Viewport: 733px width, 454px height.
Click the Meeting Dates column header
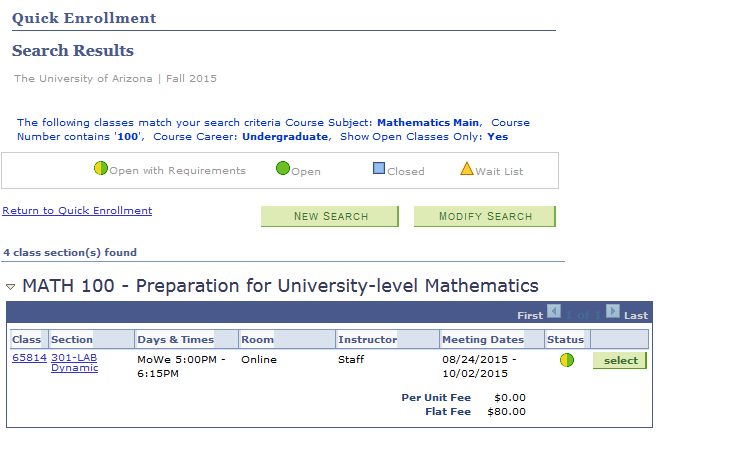point(483,340)
